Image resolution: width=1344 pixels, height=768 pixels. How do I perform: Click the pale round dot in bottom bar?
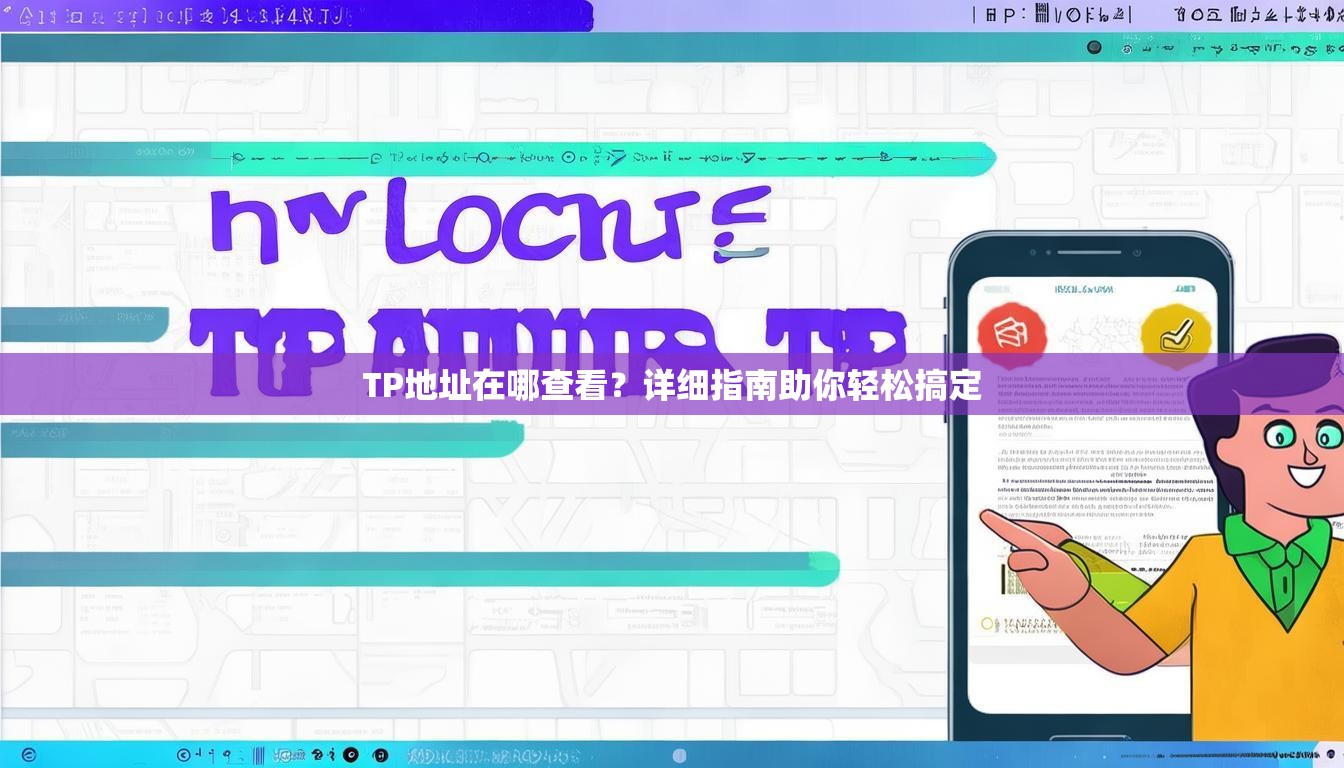point(679,755)
